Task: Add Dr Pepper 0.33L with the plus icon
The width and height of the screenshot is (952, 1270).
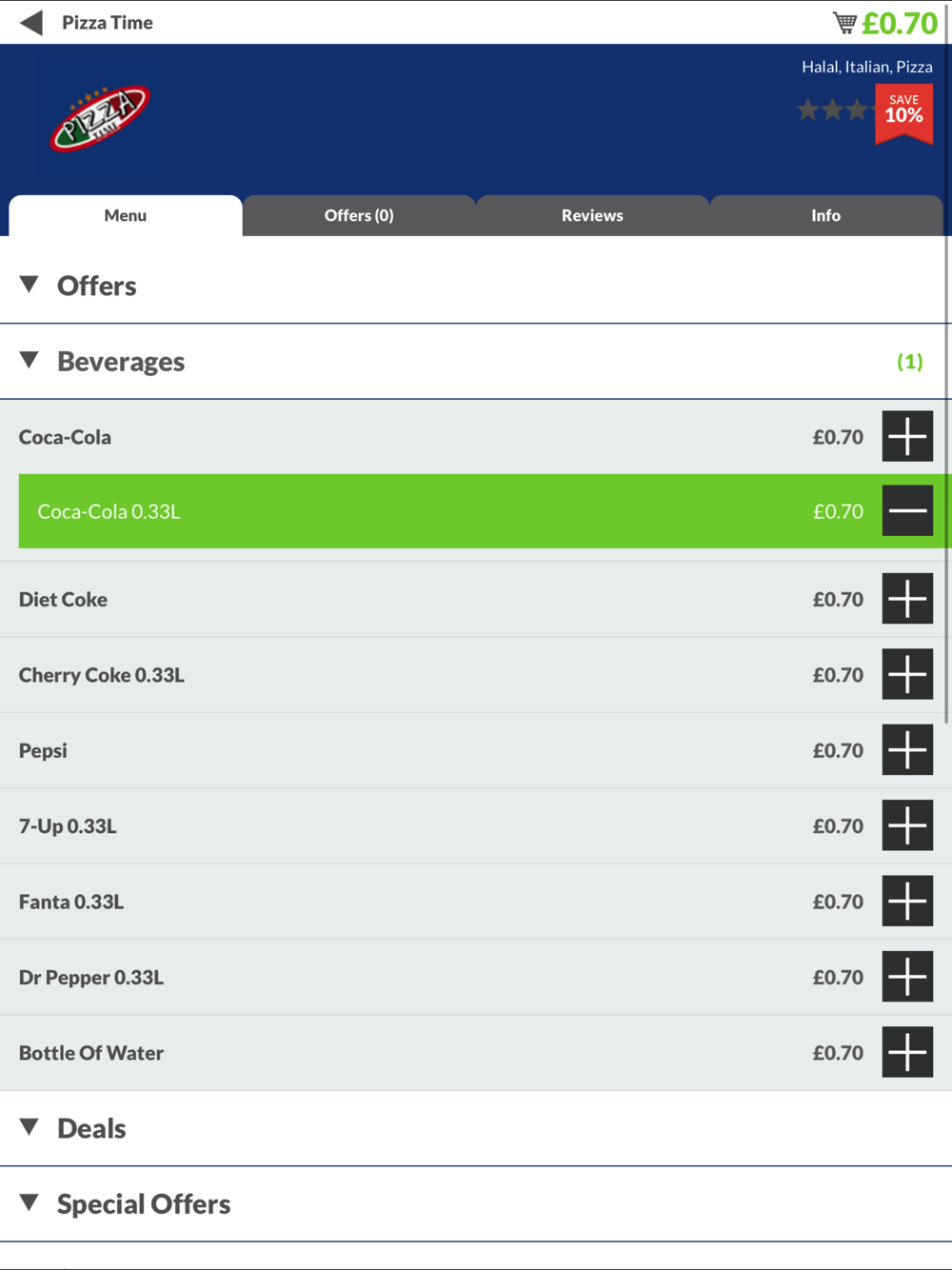Action: pos(907,977)
